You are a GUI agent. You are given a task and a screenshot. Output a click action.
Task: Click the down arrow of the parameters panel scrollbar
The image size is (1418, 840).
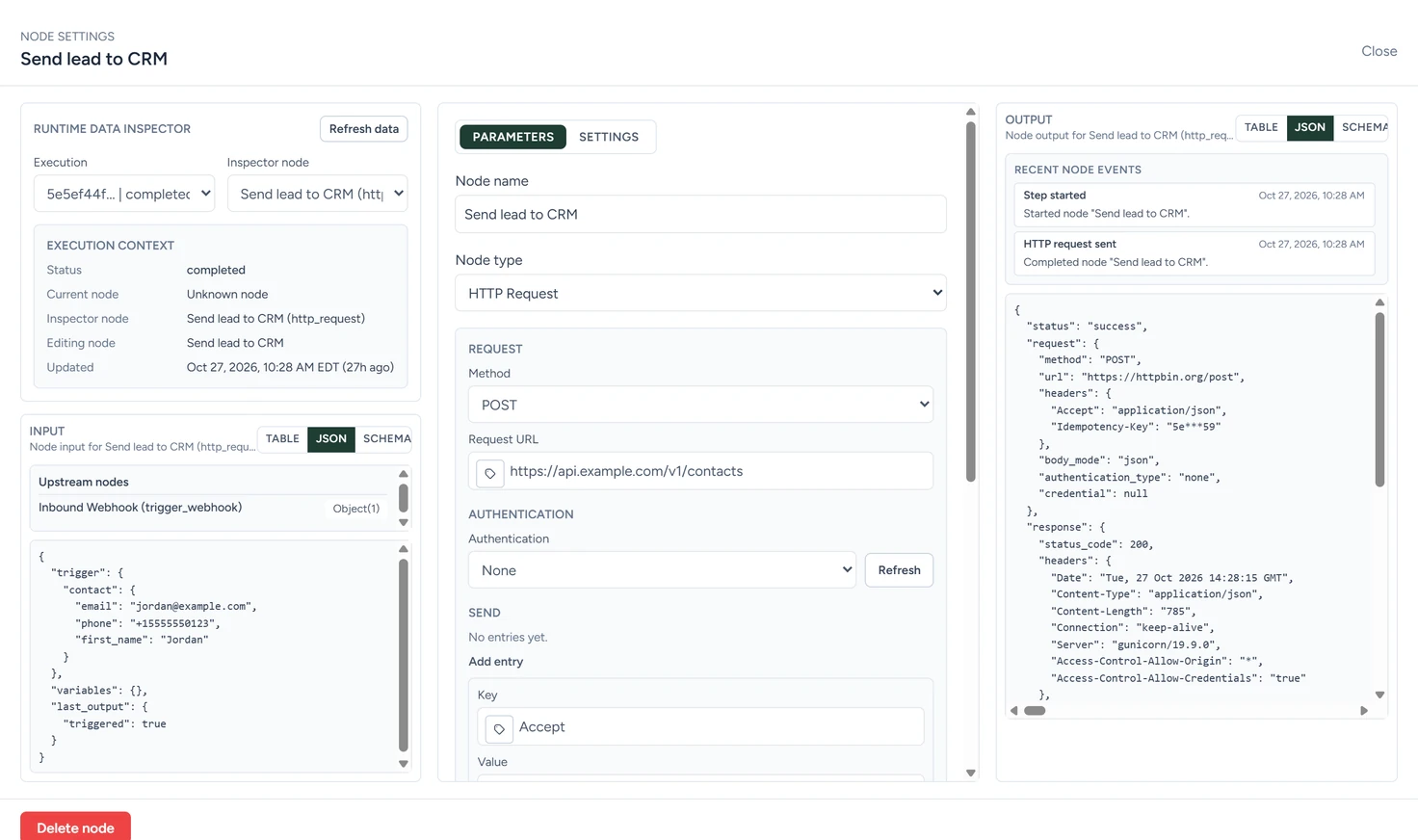tap(971, 773)
